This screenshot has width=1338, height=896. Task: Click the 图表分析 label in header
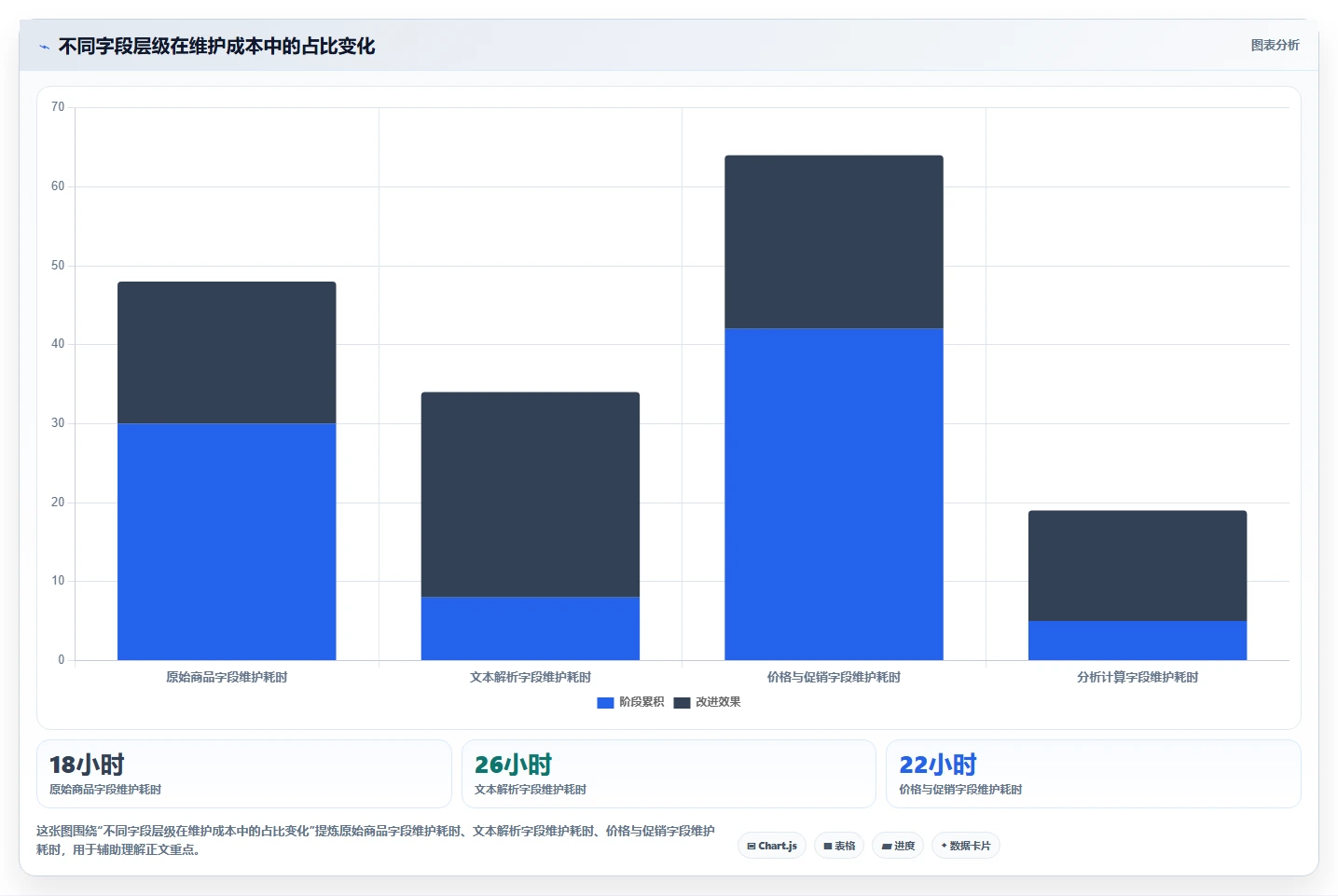[1275, 45]
